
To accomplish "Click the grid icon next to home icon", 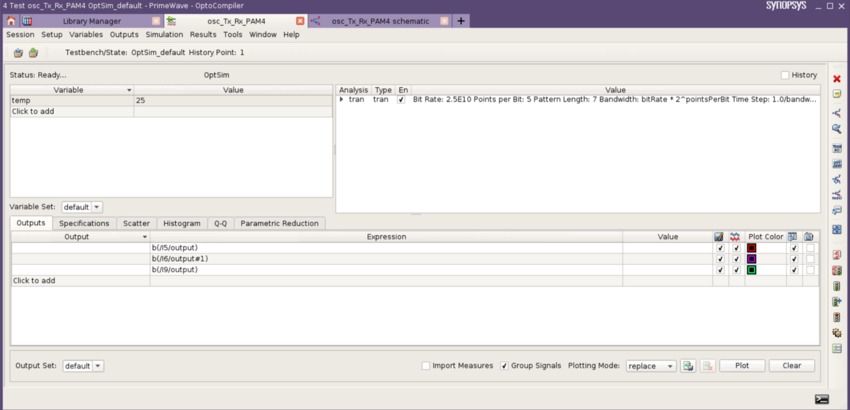I will coord(27,21).
